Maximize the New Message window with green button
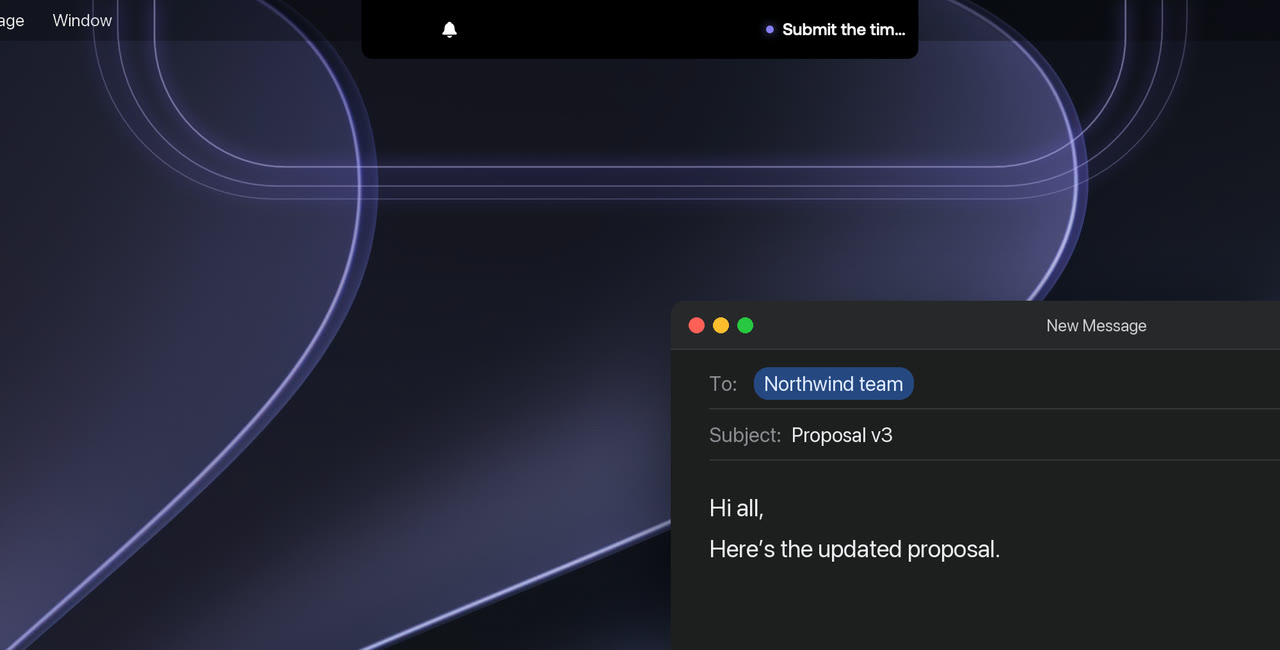The height and width of the screenshot is (650, 1280). [745, 325]
